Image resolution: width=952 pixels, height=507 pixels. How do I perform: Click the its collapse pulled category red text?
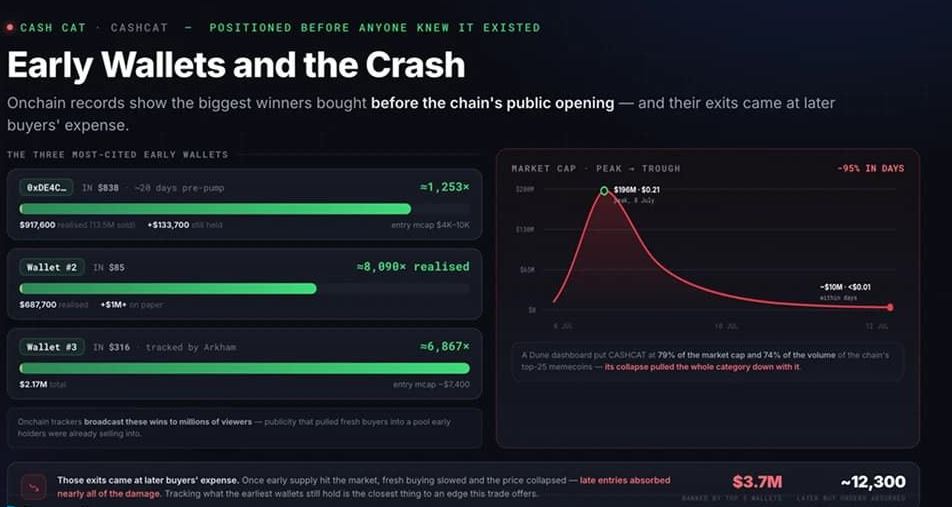click(x=702, y=367)
